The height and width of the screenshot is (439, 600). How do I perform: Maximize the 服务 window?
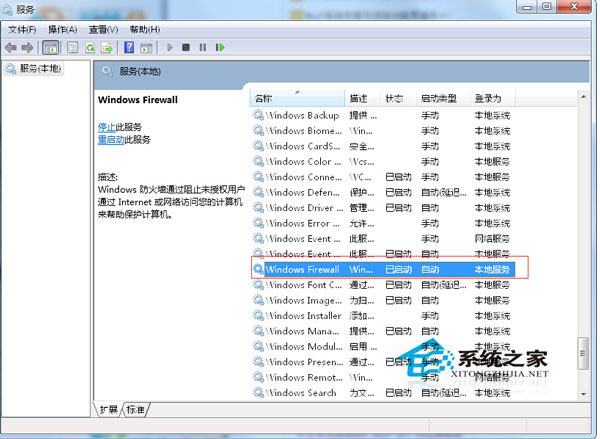(547, 7)
